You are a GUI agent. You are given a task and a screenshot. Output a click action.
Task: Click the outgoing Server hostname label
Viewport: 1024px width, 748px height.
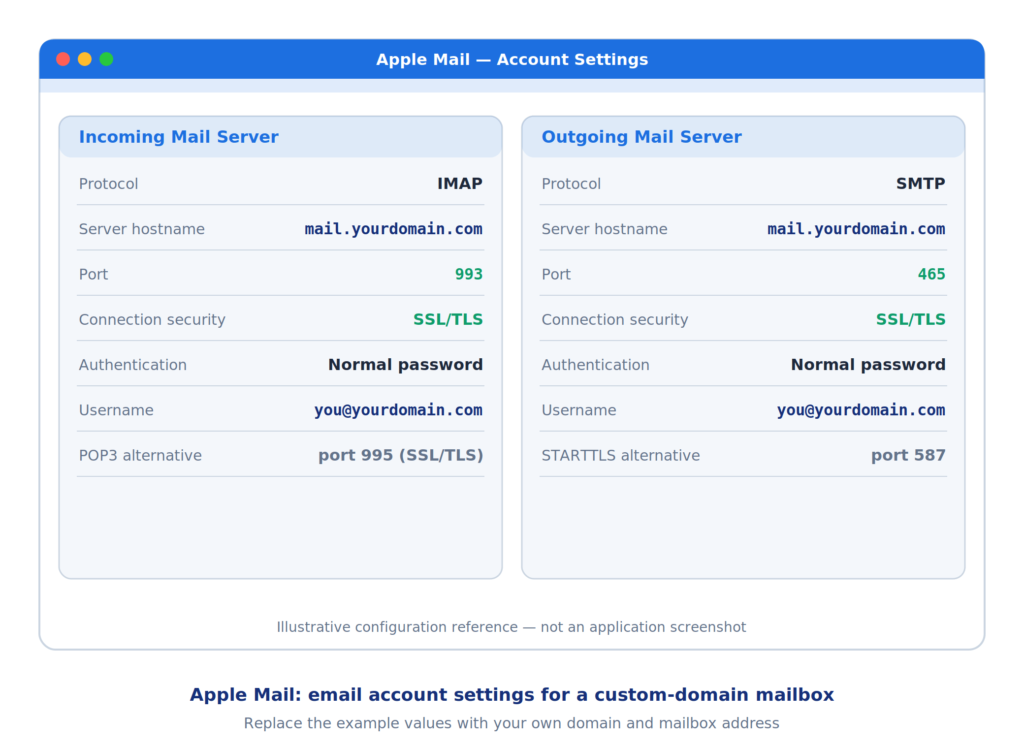[x=604, y=229]
